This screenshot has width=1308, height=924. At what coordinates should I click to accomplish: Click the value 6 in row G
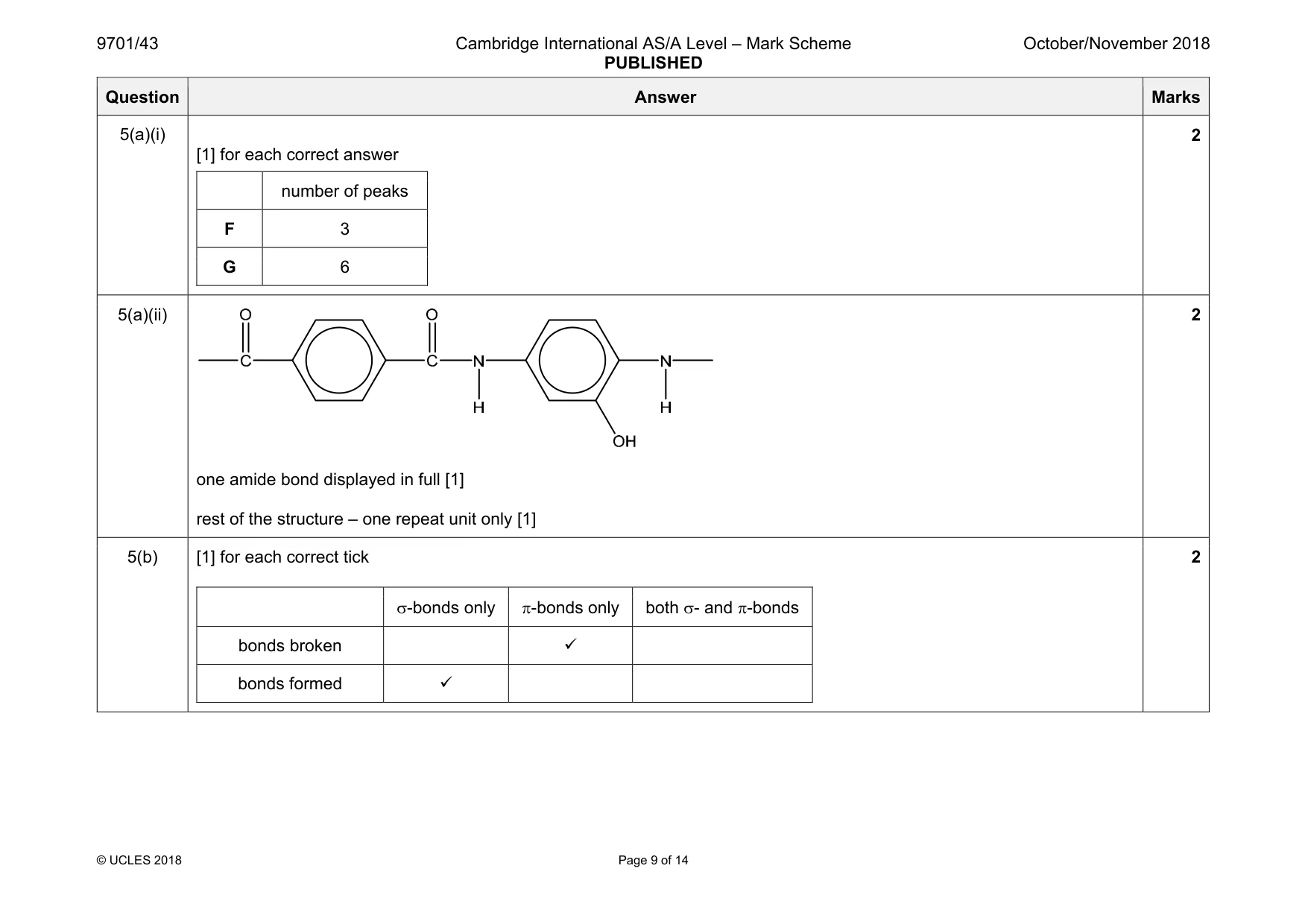(x=344, y=267)
